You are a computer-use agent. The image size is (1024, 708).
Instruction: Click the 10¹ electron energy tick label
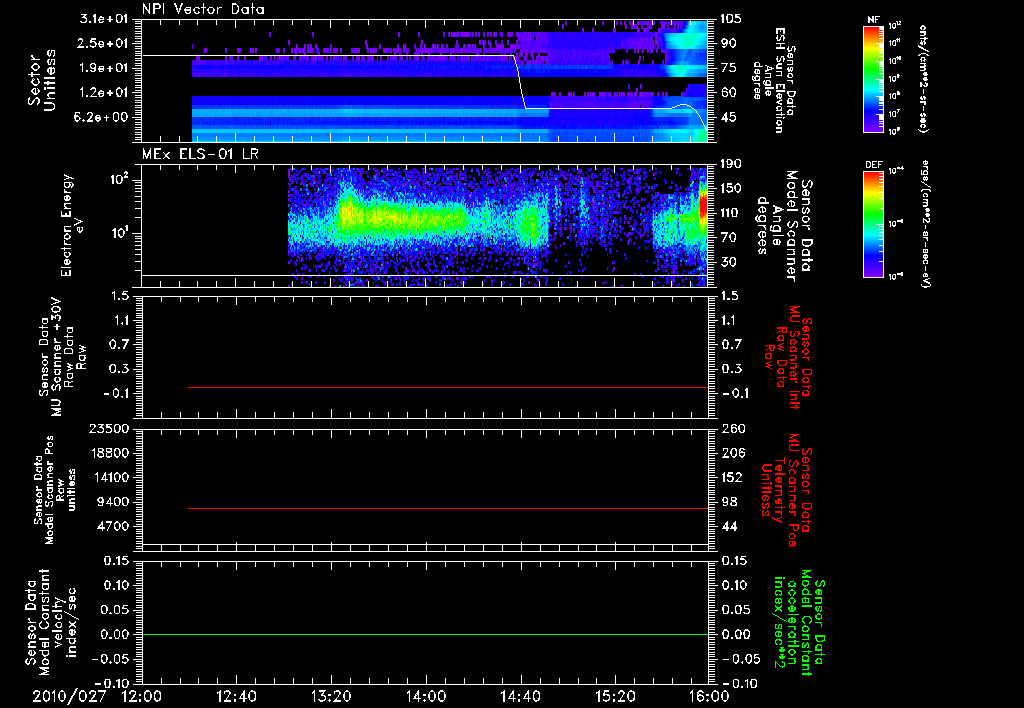click(121, 233)
